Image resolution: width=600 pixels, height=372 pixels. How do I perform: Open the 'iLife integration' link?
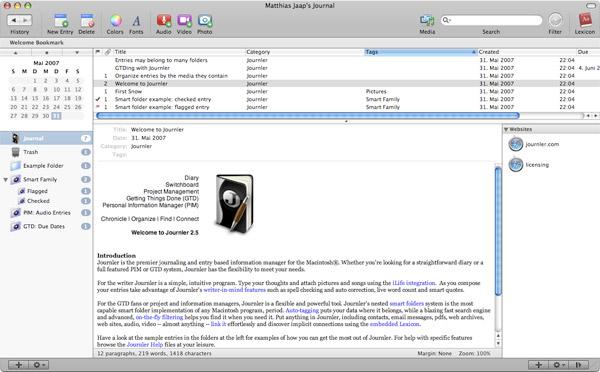[x=414, y=283]
